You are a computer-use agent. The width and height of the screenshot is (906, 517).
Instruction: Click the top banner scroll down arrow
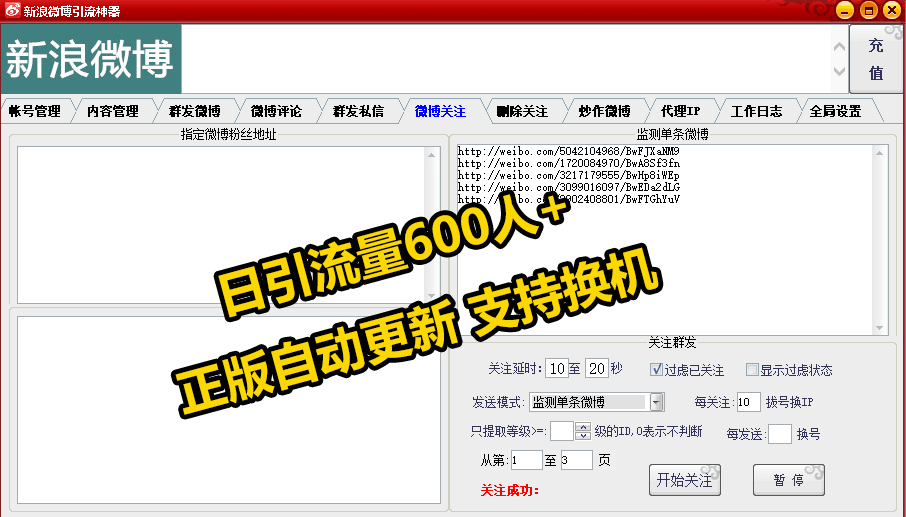pos(840,72)
